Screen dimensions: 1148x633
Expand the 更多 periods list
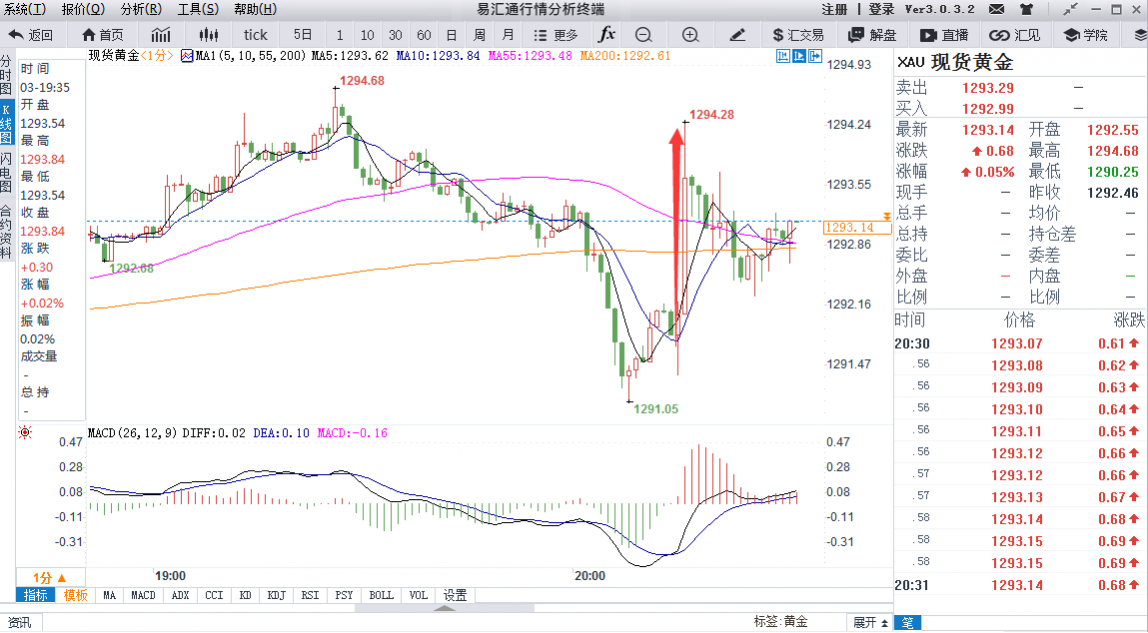tap(556, 34)
